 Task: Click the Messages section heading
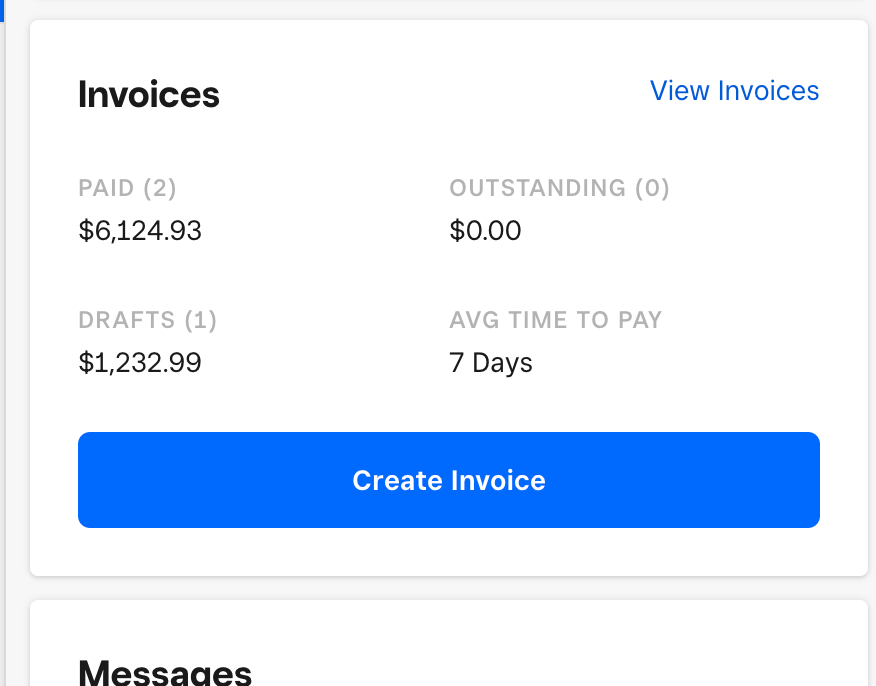point(165,672)
